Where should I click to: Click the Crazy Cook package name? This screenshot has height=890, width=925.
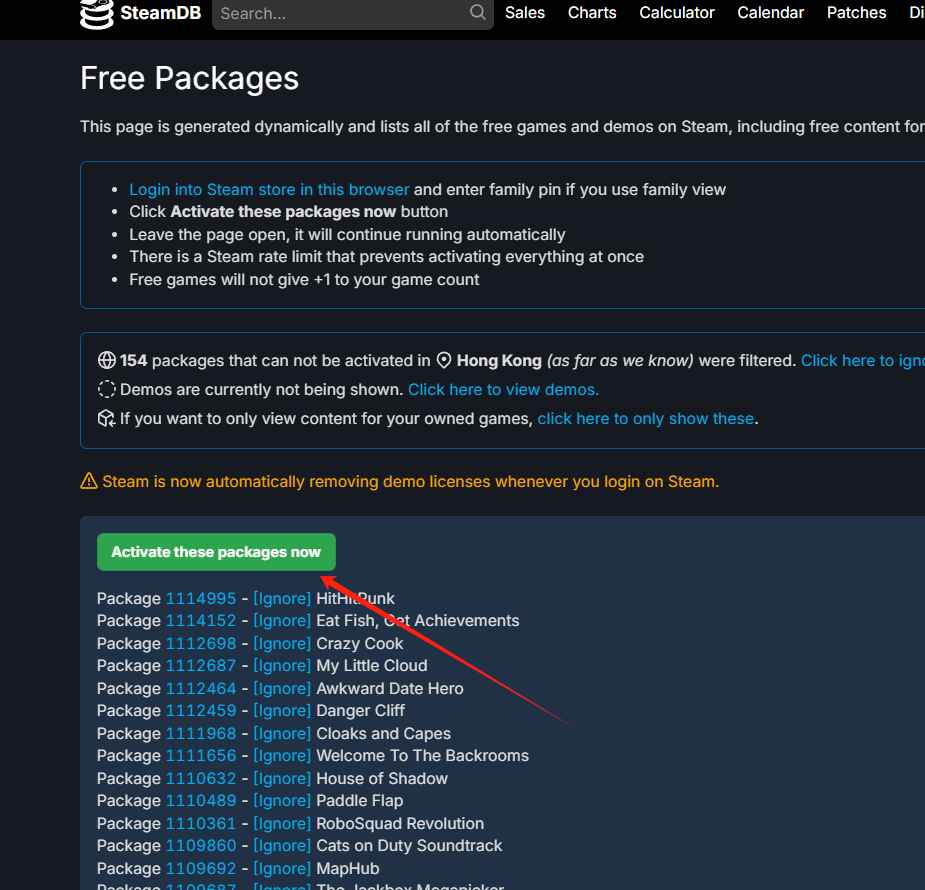click(x=360, y=643)
